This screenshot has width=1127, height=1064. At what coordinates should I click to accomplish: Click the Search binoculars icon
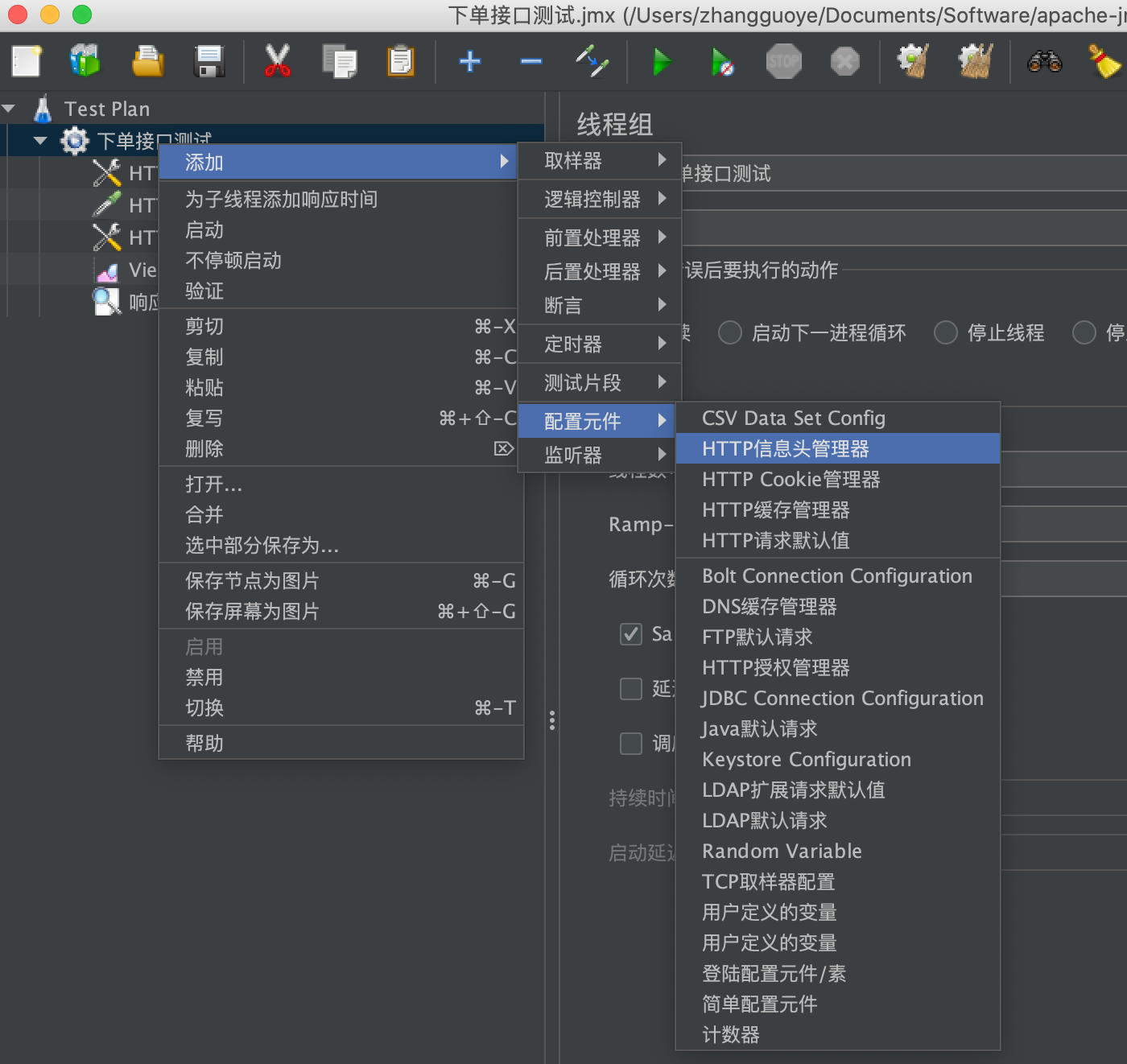(1045, 61)
